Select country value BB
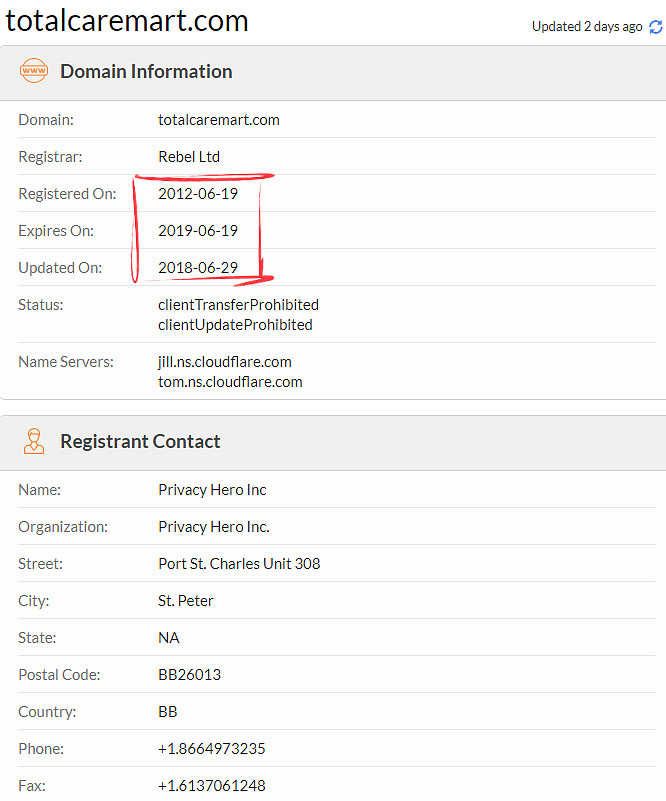The image size is (666, 801). point(168,712)
